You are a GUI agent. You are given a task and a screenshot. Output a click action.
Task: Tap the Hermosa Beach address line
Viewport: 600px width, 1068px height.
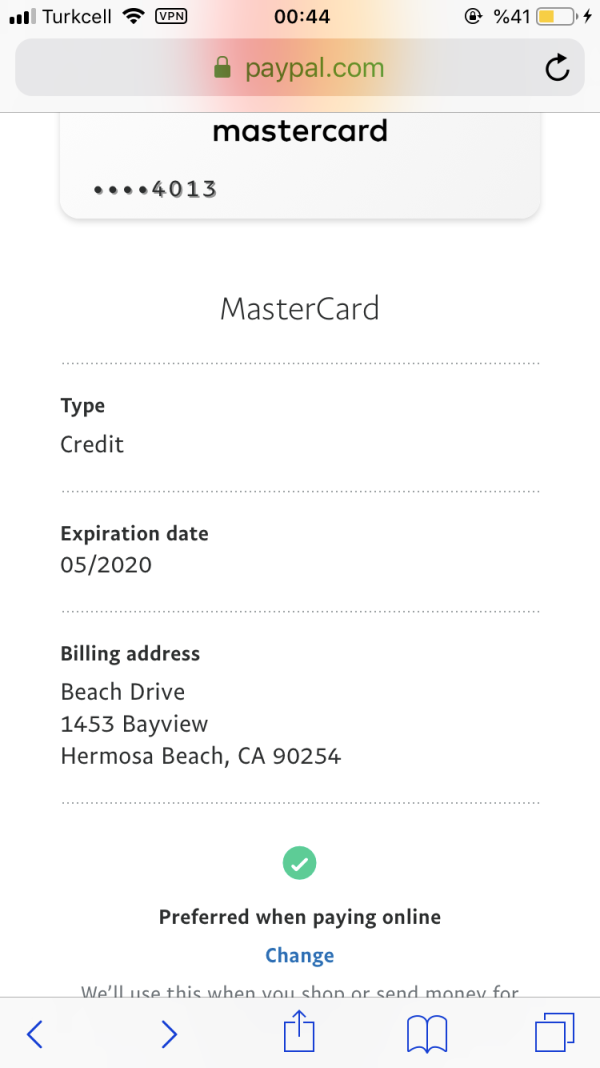[x=200, y=756]
